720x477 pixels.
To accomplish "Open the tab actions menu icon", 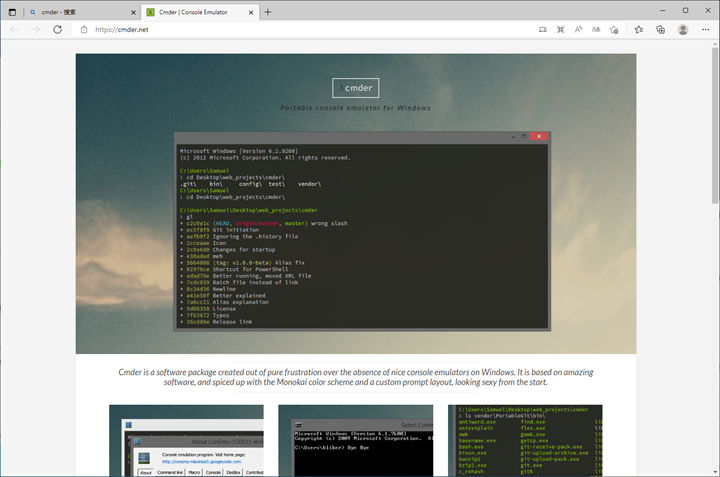I will (12, 12).
